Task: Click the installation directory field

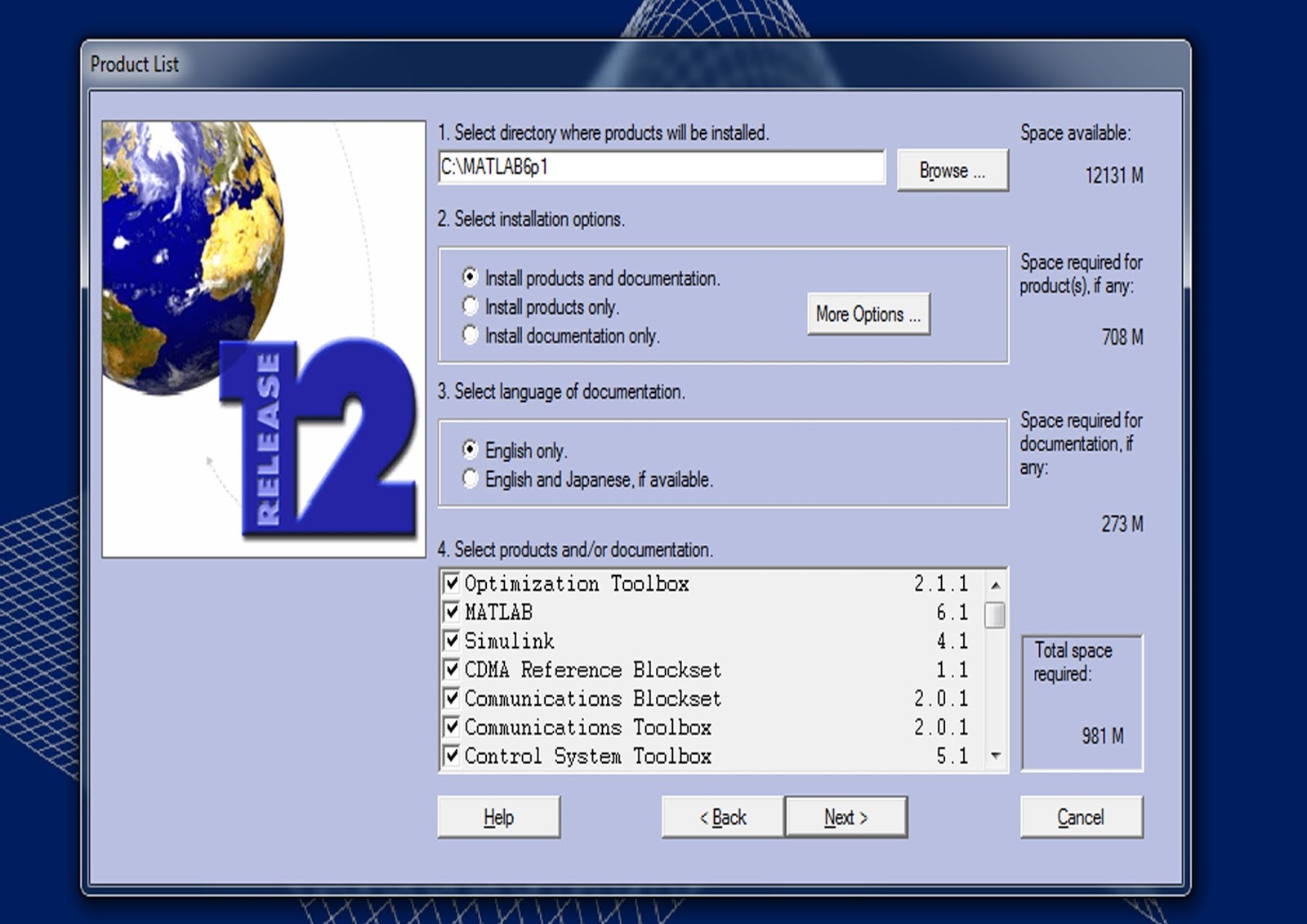Action: click(662, 167)
